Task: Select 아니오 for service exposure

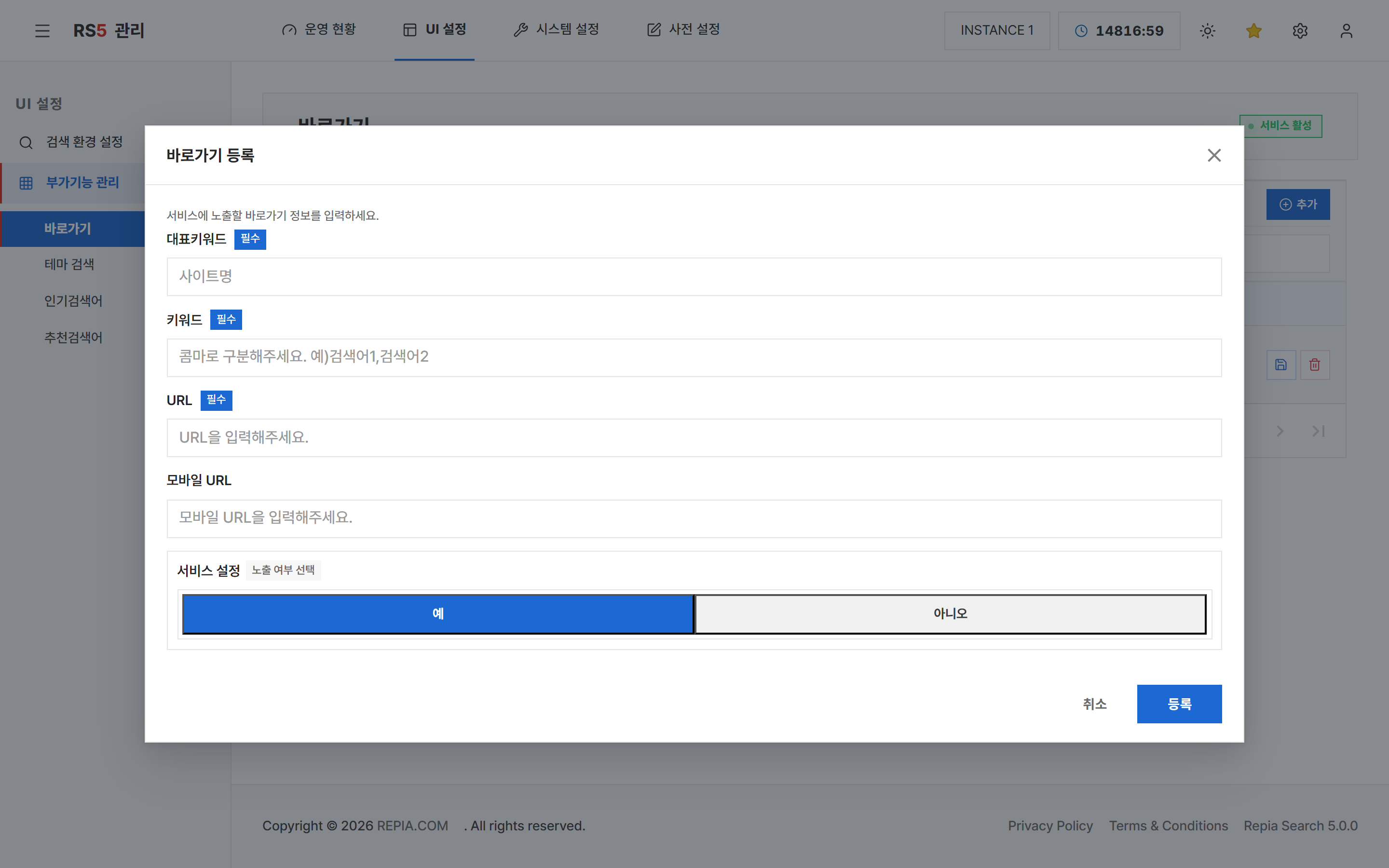Action: click(x=951, y=614)
